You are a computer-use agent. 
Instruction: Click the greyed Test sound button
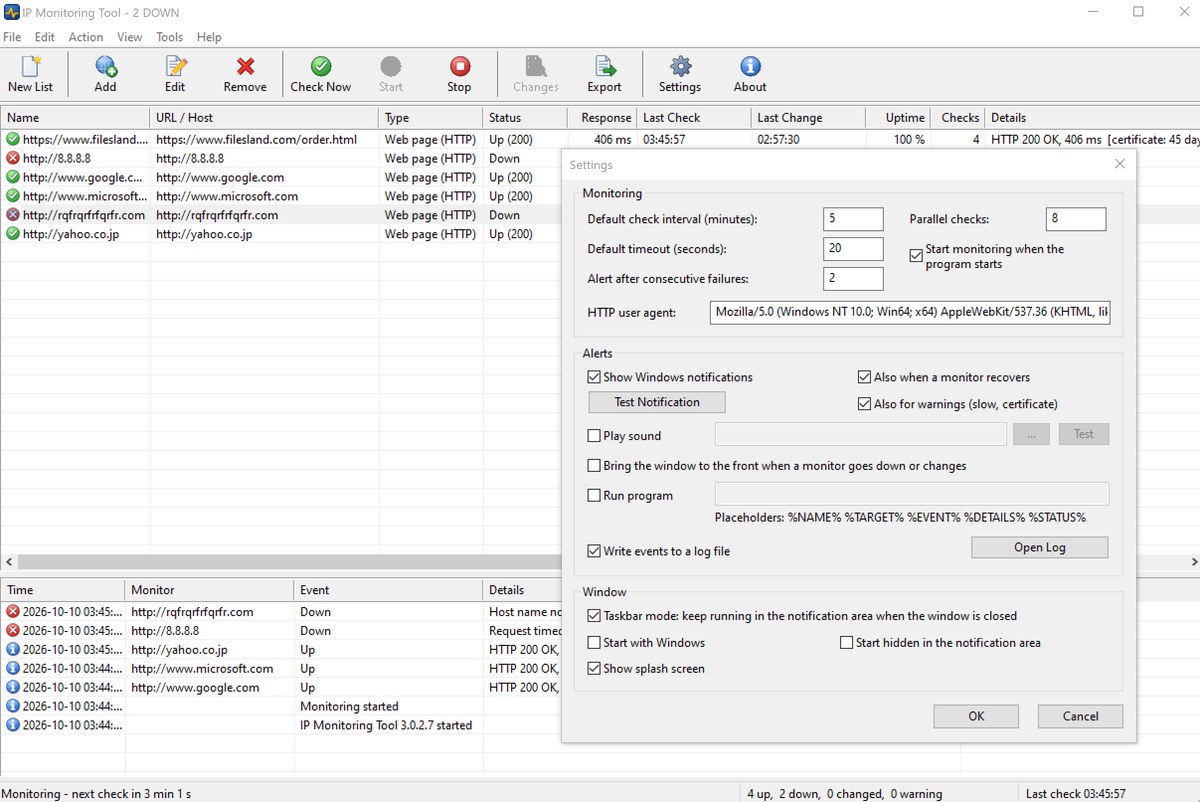point(1084,434)
